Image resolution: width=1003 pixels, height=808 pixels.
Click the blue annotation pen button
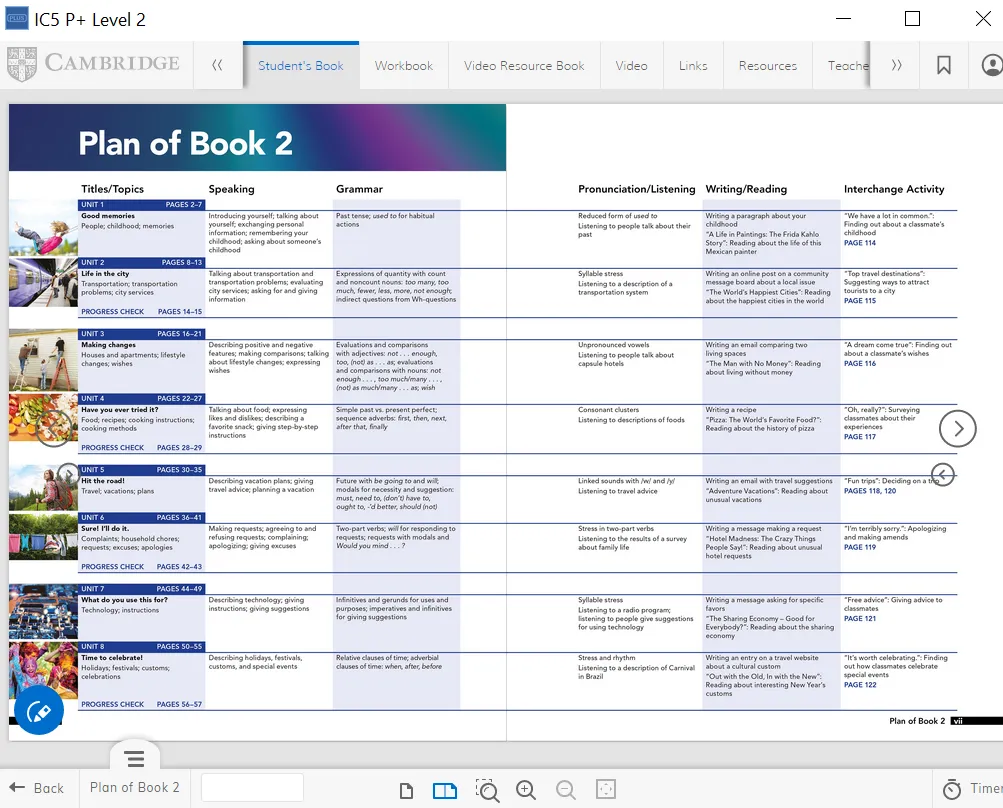tap(39, 710)
